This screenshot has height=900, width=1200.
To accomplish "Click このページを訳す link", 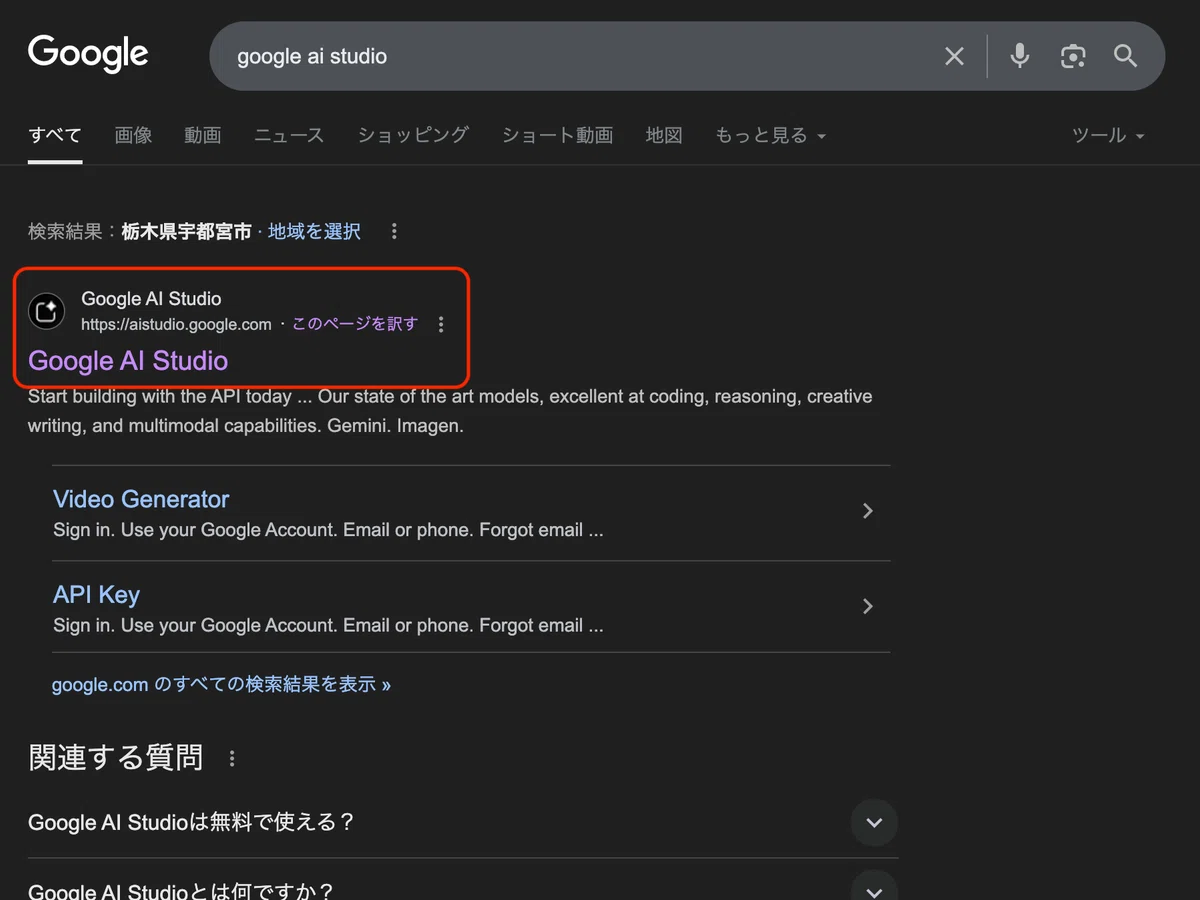I will [x=355, y=324].
